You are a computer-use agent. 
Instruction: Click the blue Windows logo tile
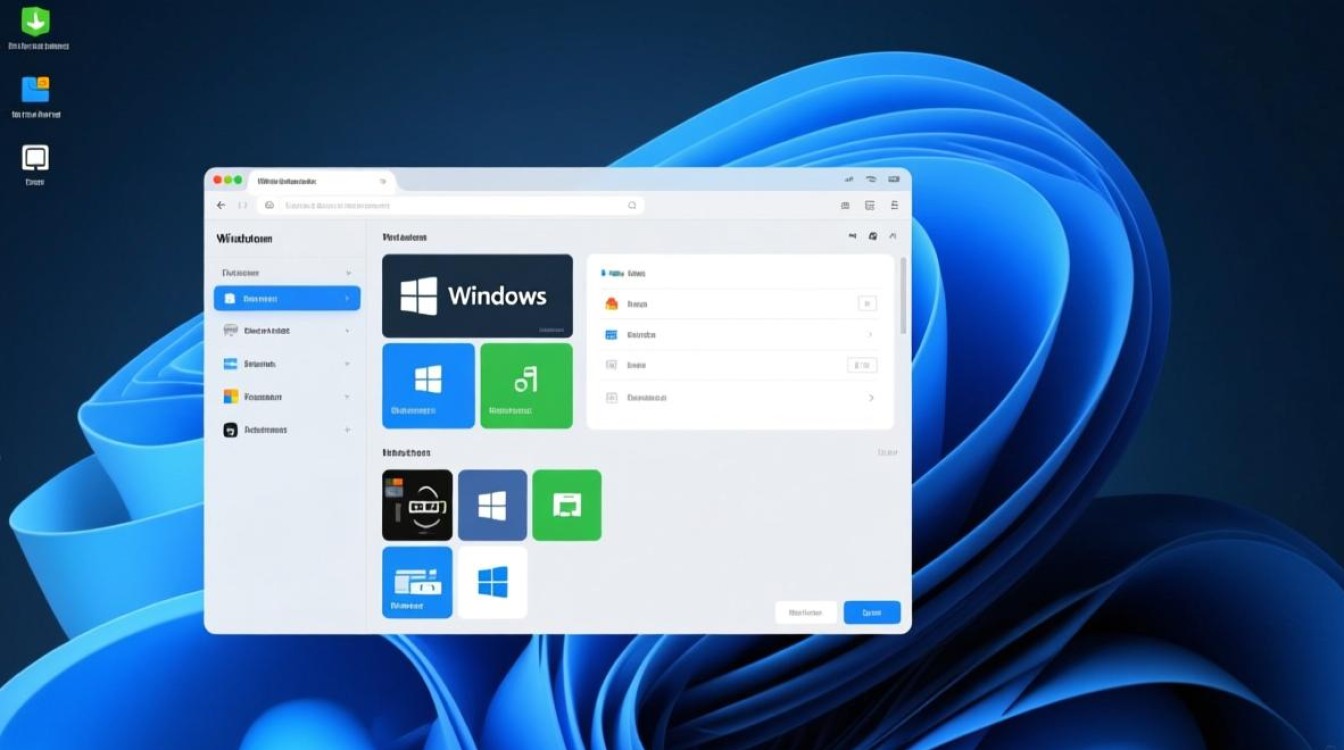[x=428, y=386]
